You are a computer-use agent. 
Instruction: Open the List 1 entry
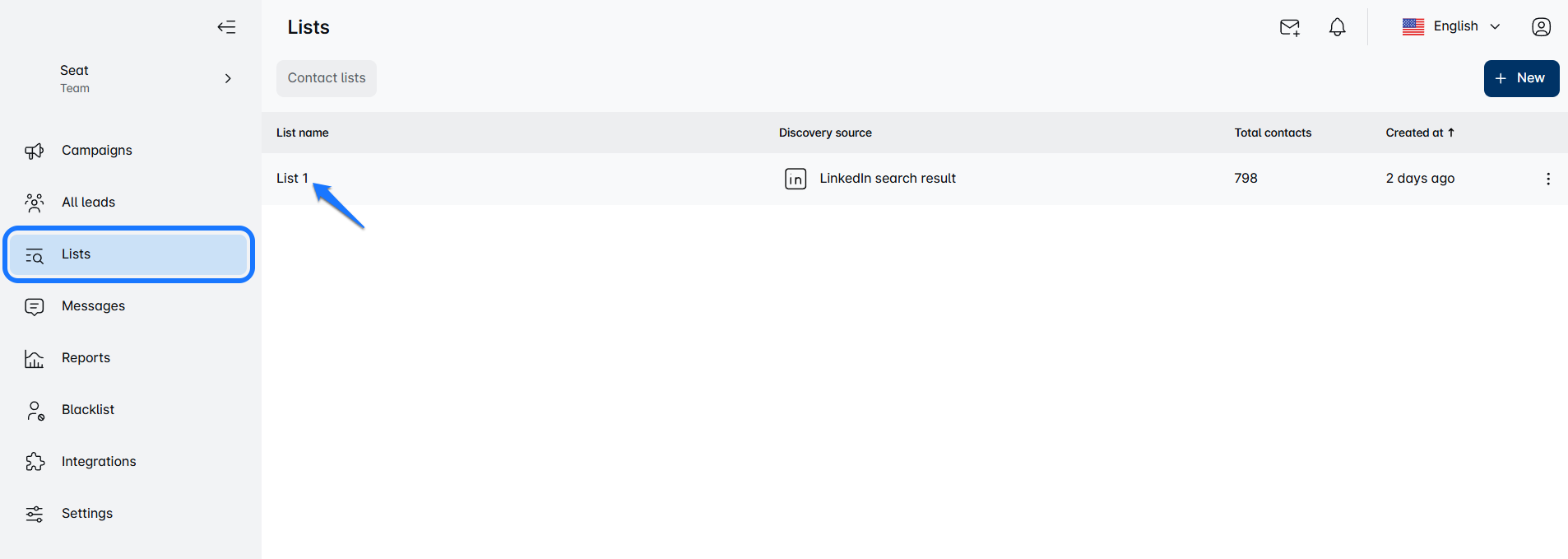(x=292, y=179)
